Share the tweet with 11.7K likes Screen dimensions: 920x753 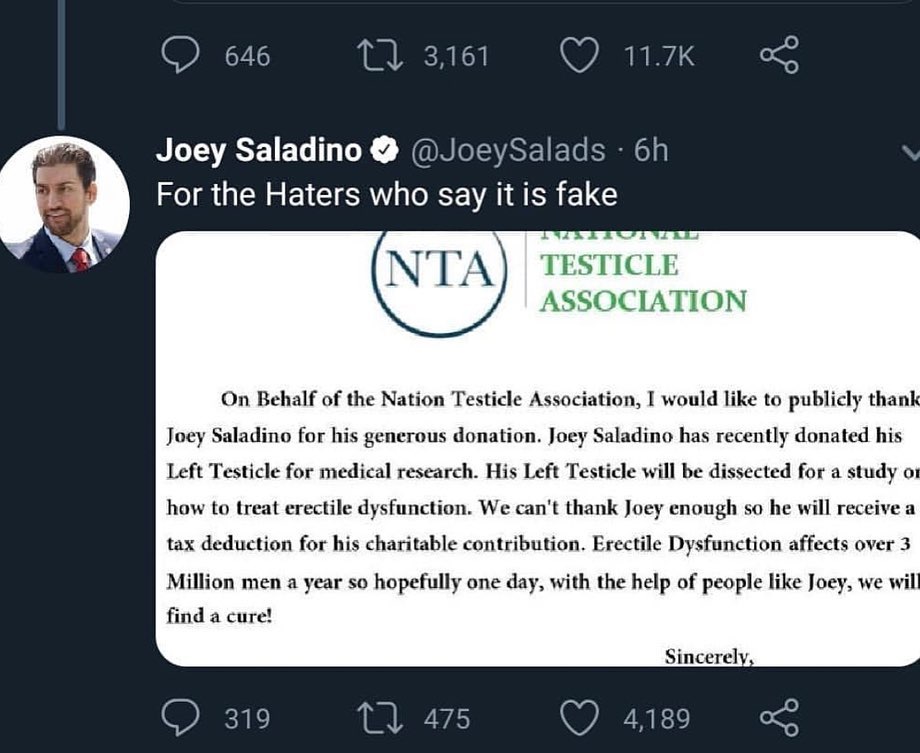point(779,56)
